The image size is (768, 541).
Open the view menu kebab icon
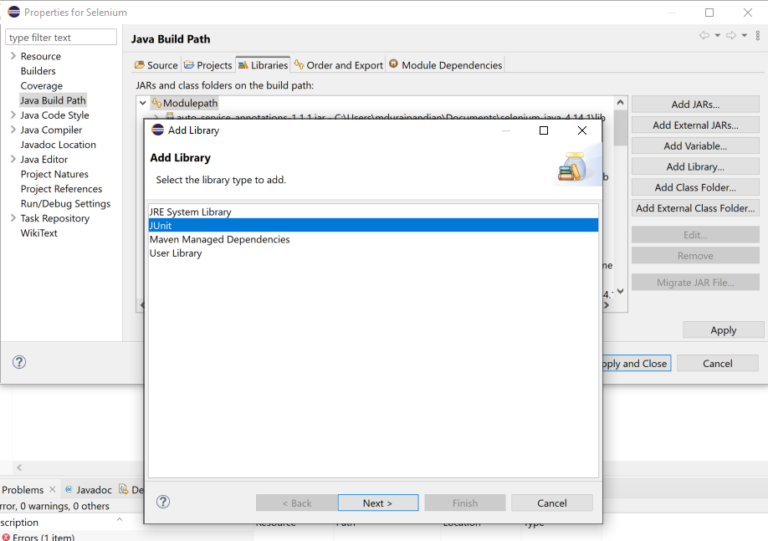tap(757, 35)
